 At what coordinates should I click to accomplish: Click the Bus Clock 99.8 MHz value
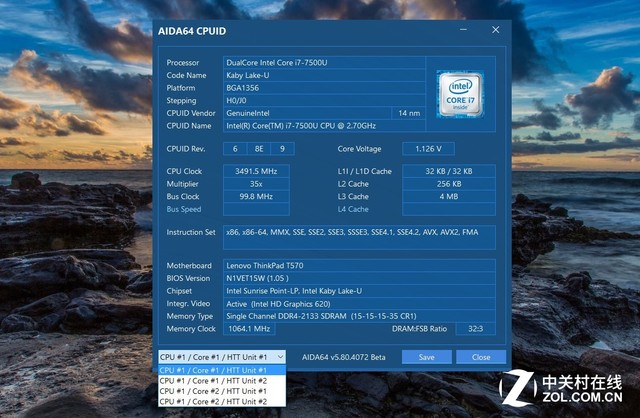click(256, 196)
